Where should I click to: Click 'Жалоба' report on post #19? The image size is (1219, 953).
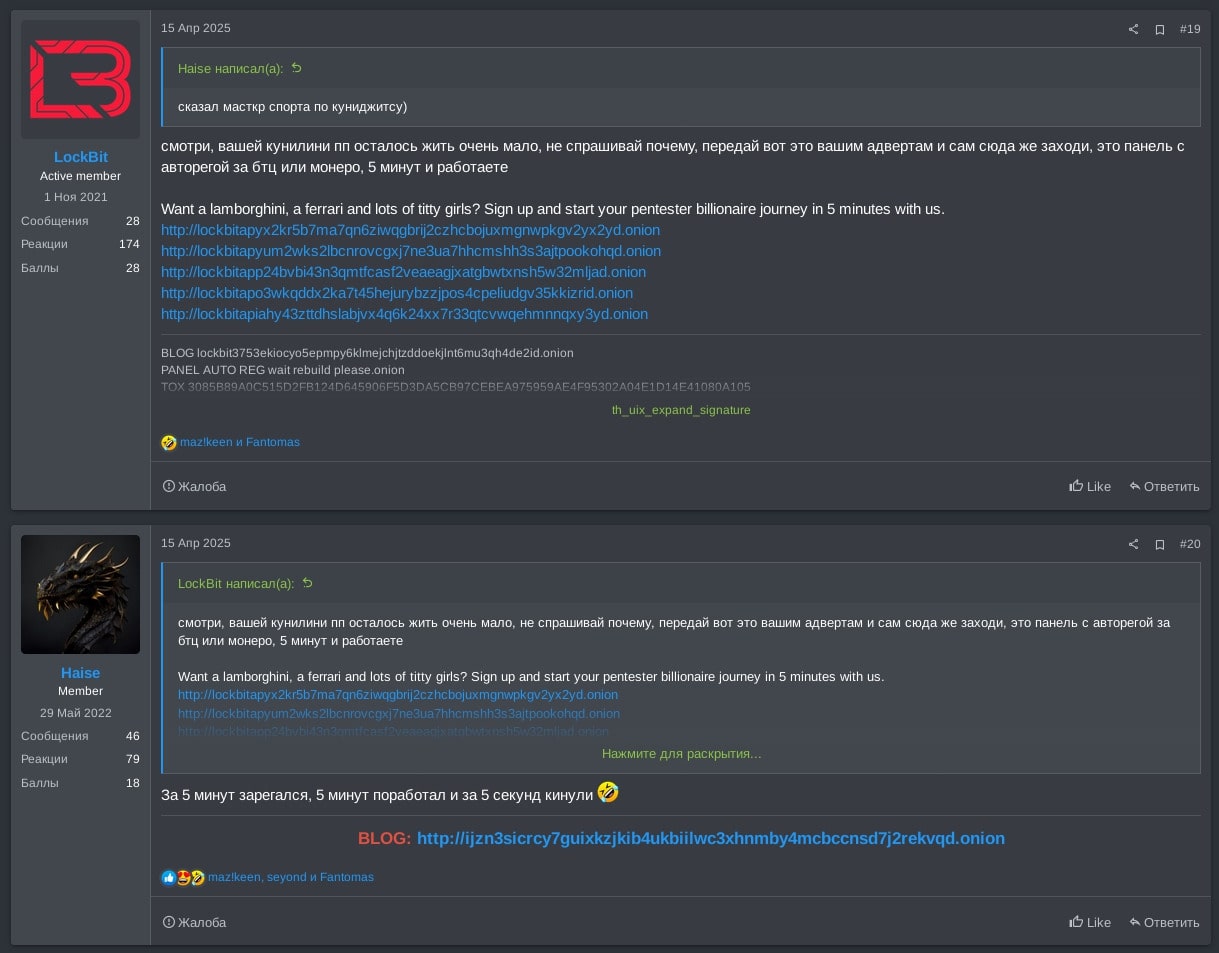click(195, 486)
